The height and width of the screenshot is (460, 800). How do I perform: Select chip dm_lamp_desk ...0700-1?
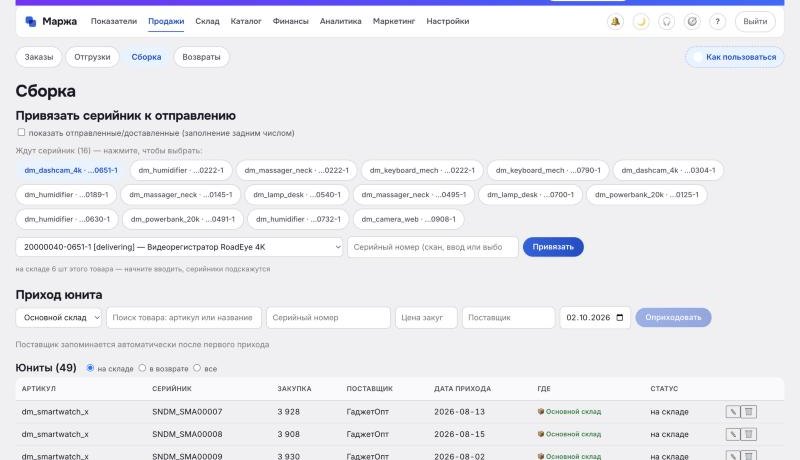(531, 195)
